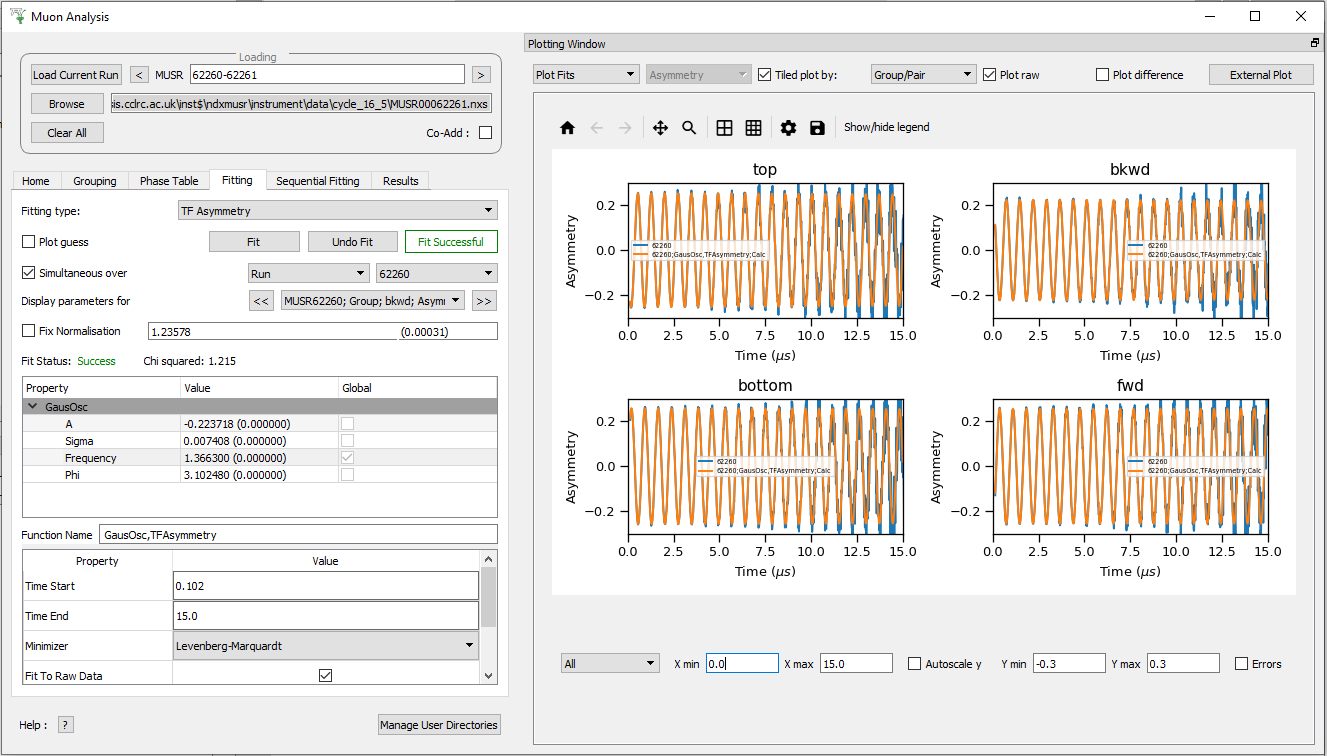Click the subplot layout grid icon
This screenshot has width=1327, height=756.
tap(724, 128)
